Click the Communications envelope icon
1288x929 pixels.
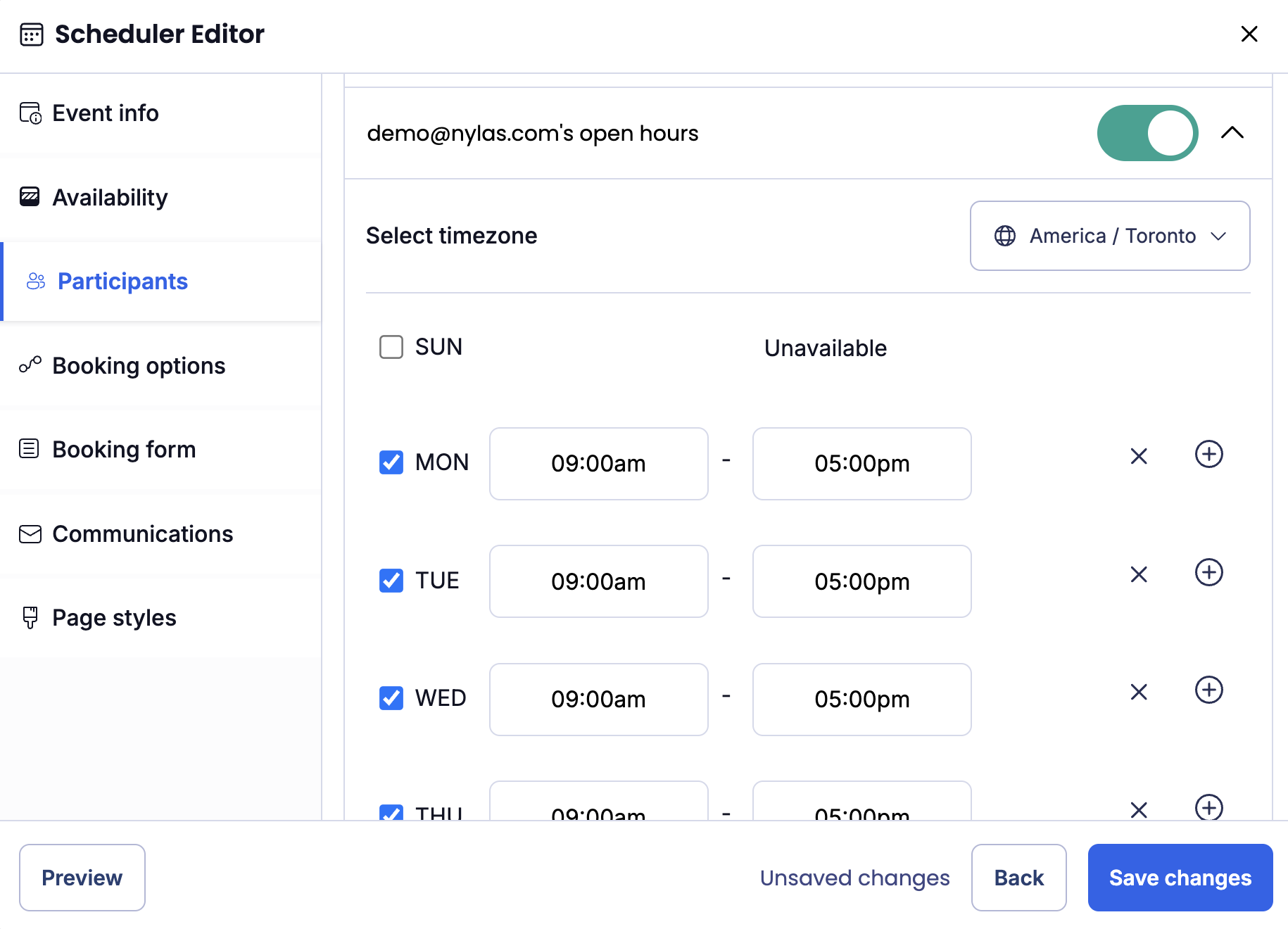pyautogui.click(x=30, y=534)
